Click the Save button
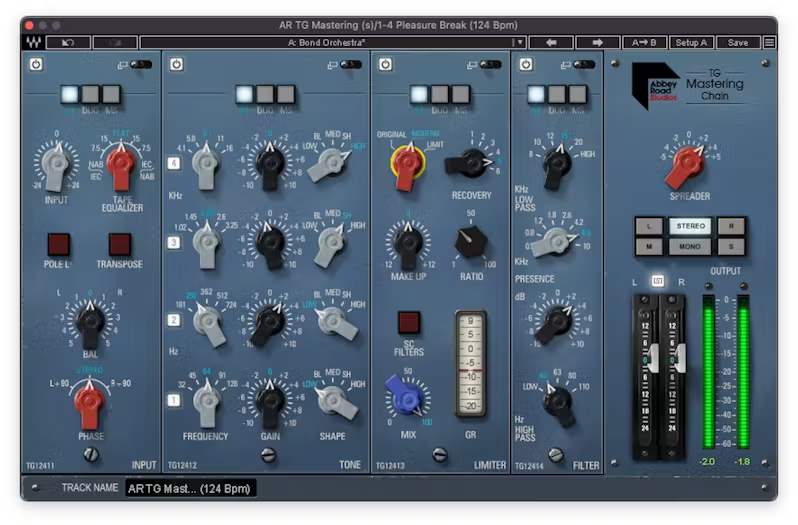 [x=738, y=42]
